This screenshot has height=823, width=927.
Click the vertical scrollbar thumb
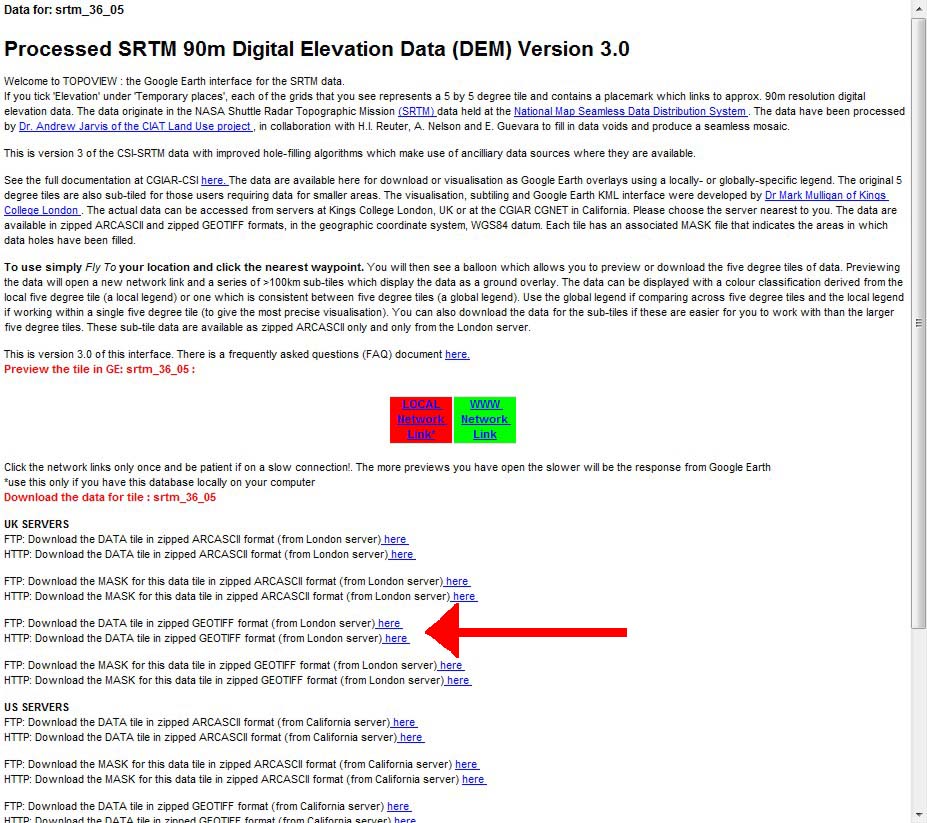[919, 320]
